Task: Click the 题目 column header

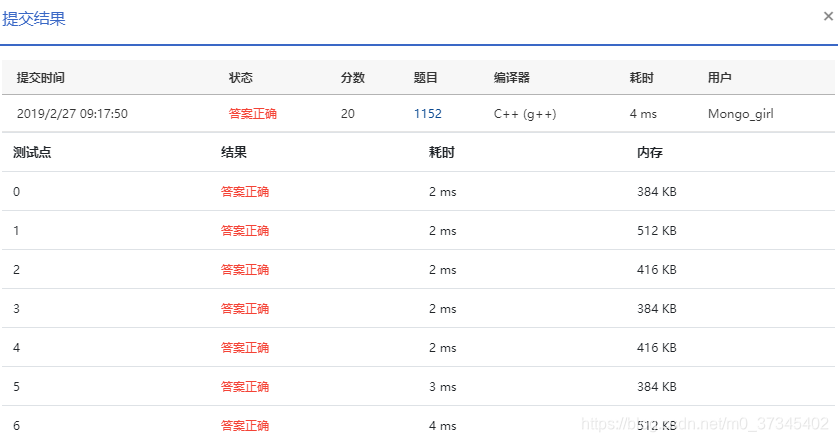Action: pos(425,78)
